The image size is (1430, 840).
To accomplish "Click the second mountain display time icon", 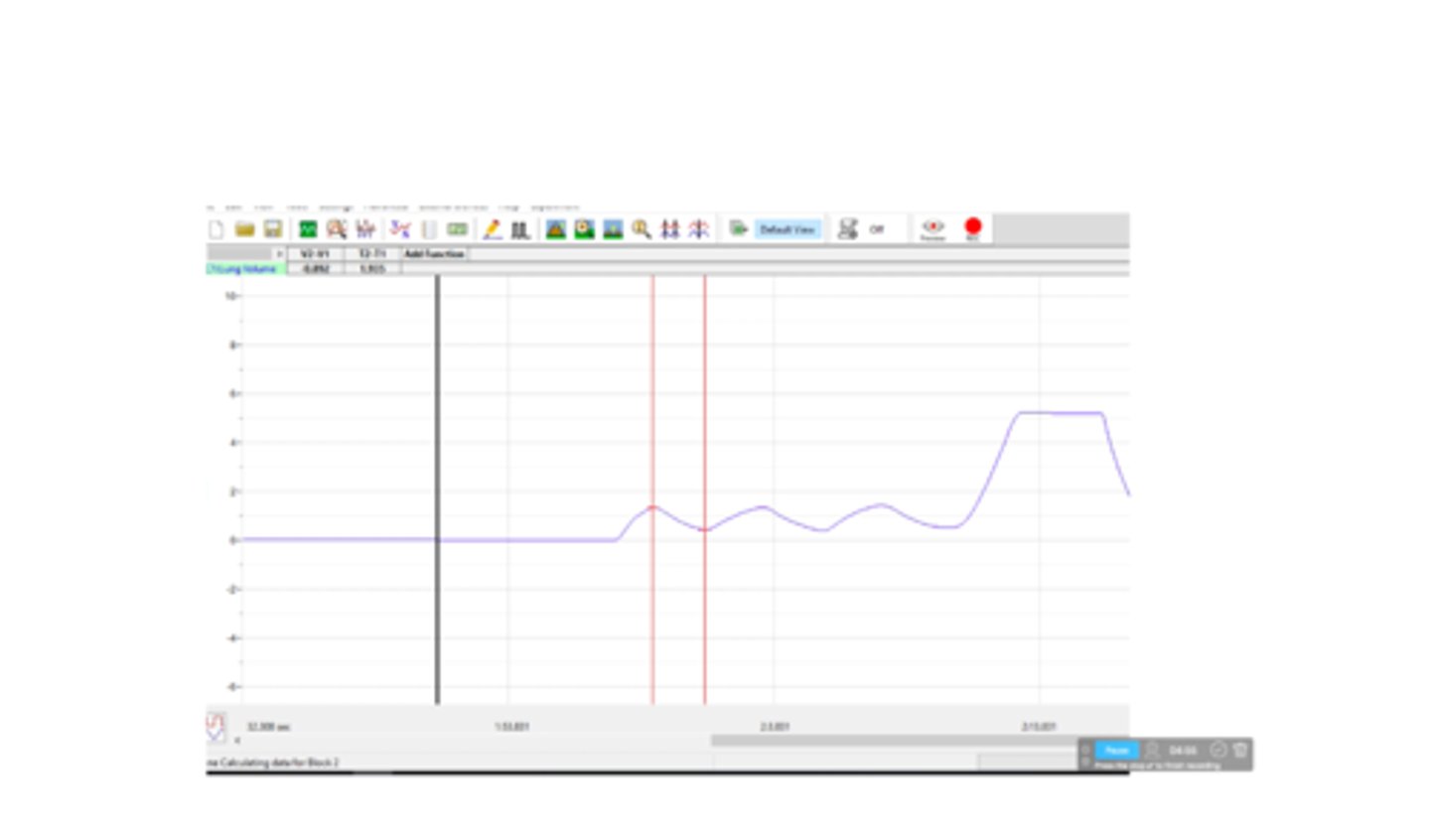I will pyautogui.click(x=584, y=229).
